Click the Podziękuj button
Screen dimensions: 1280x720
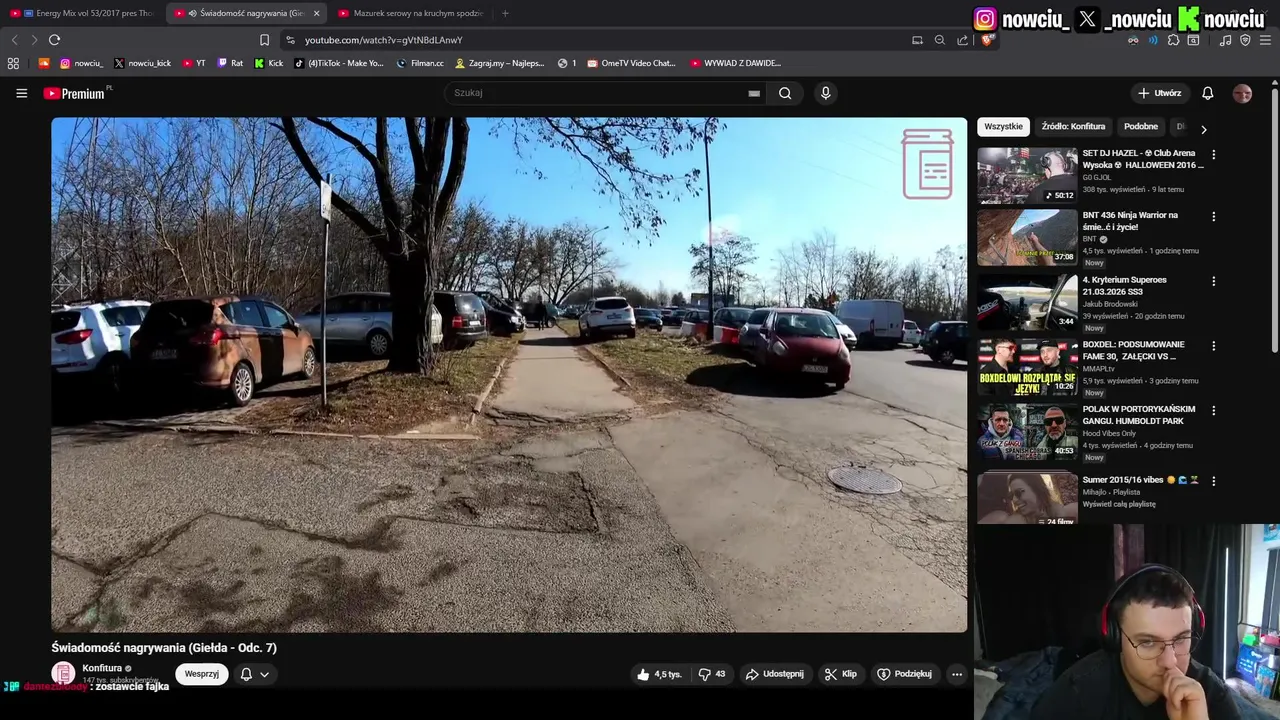904,674
